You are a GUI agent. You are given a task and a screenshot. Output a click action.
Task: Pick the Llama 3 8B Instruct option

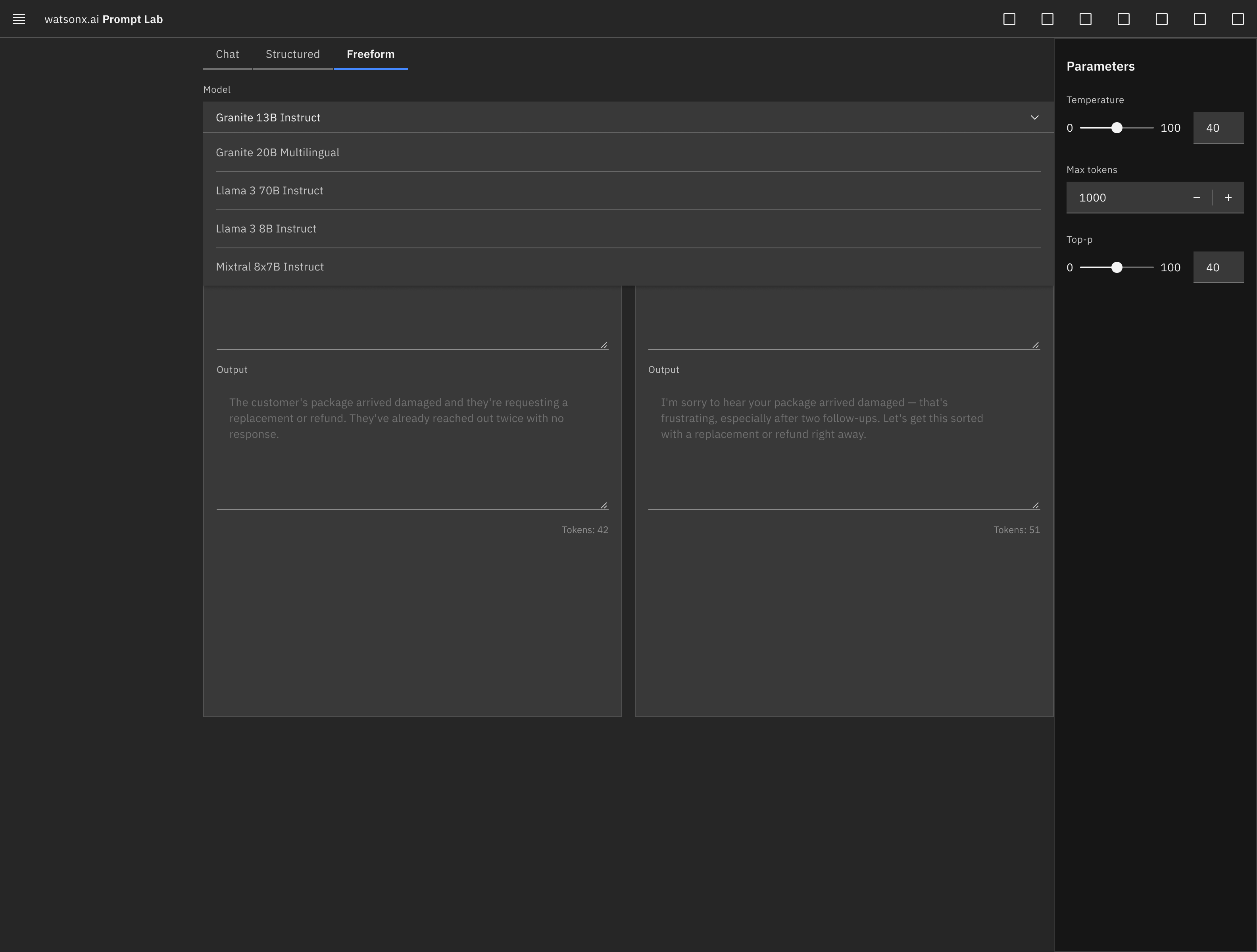coord(628,228)
